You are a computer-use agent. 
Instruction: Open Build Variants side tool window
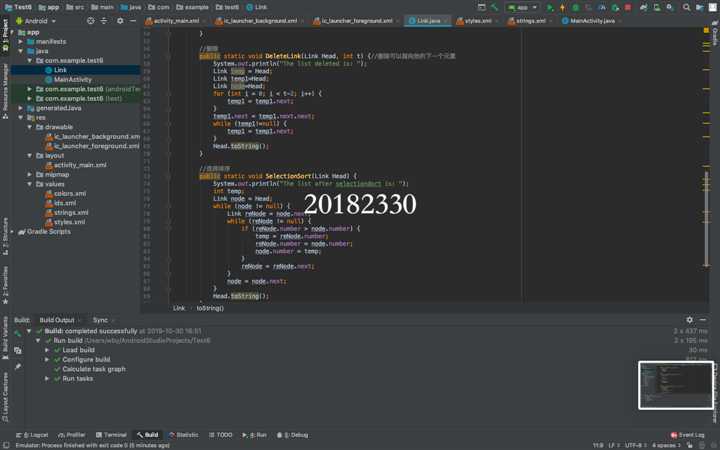coord(5,337)
